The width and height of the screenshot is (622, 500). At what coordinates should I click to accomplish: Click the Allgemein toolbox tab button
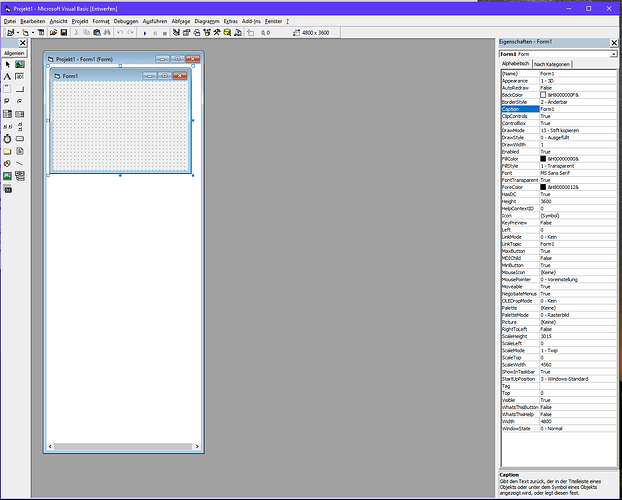coord(14,53)
